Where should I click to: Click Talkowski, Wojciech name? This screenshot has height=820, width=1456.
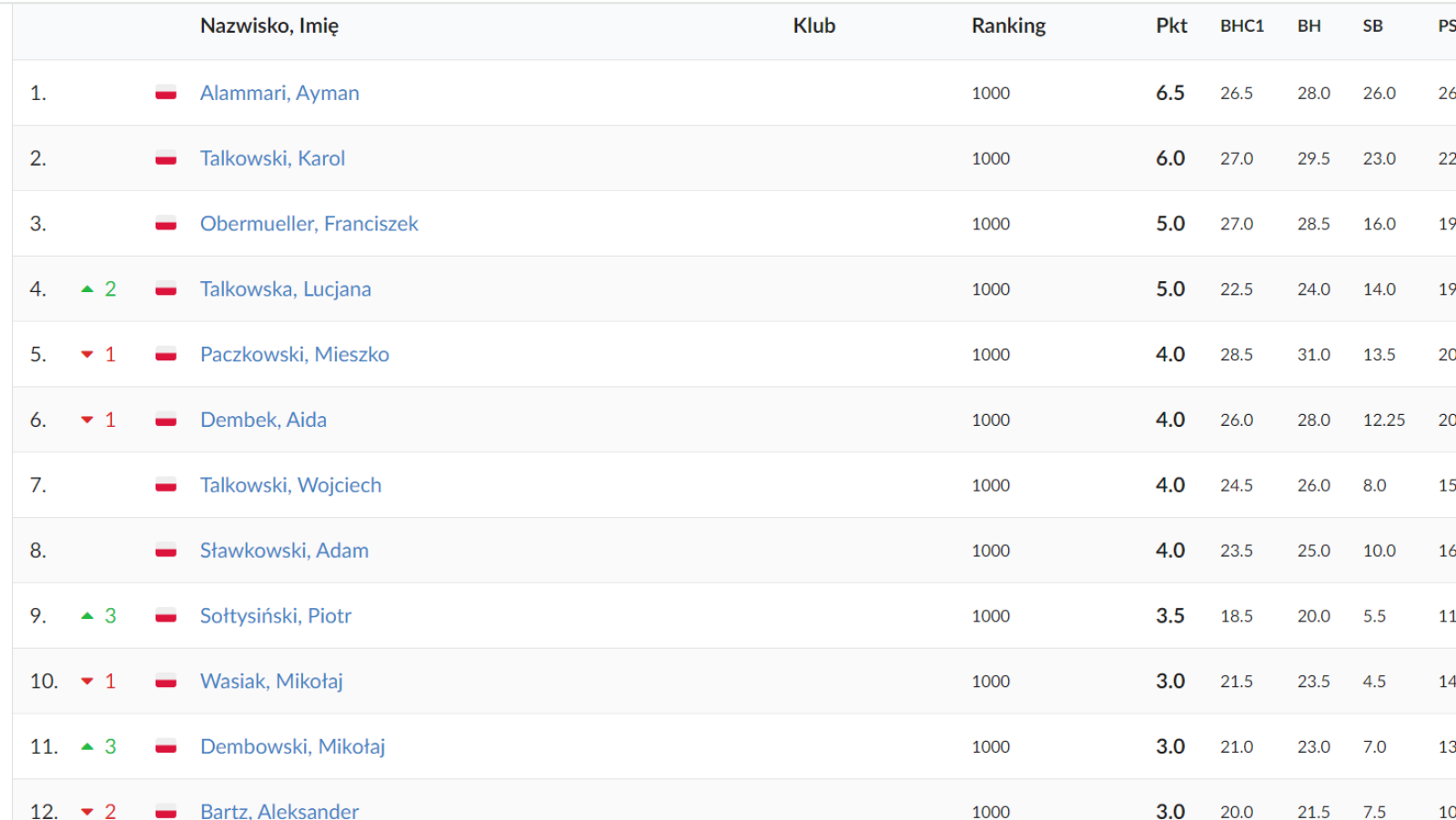tap(290, 486)
